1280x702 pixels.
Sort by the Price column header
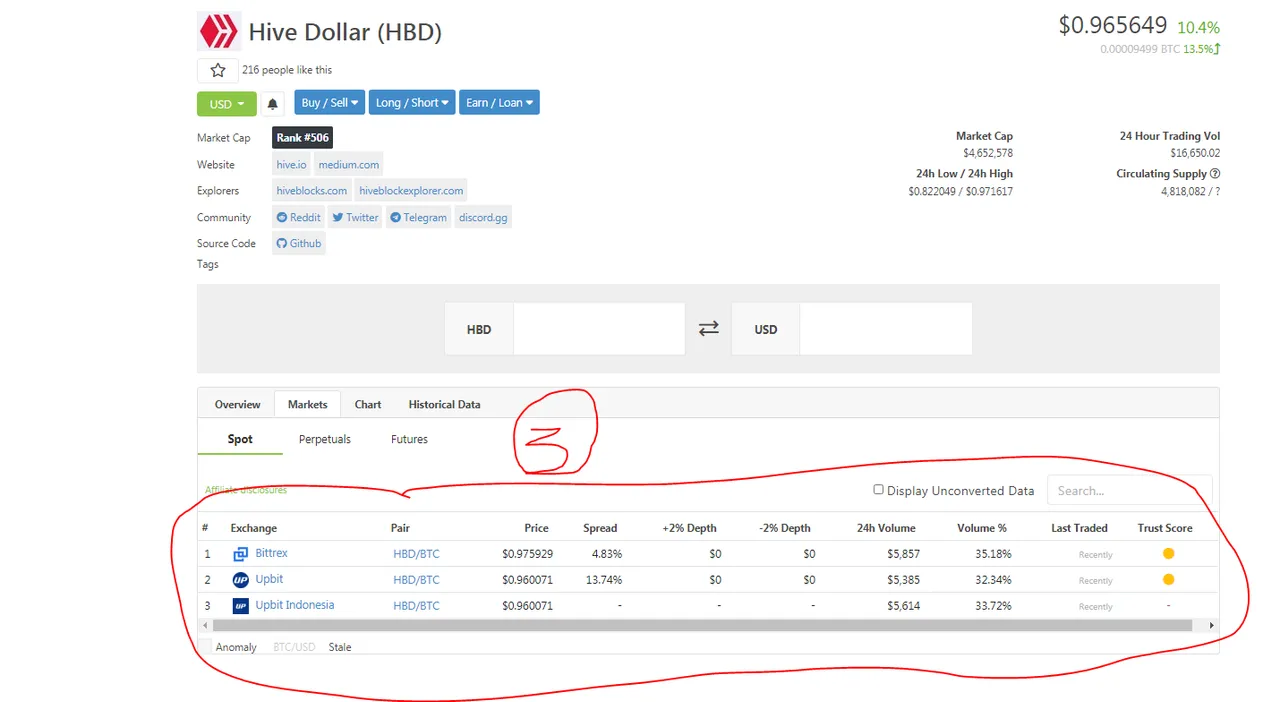(536, 528)
